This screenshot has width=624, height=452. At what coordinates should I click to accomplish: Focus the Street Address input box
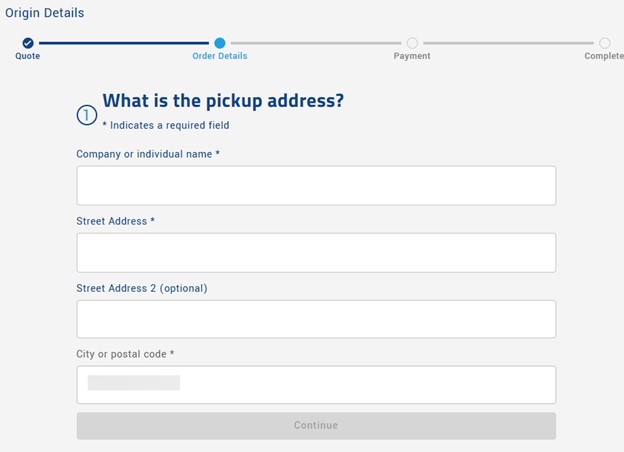316,252
